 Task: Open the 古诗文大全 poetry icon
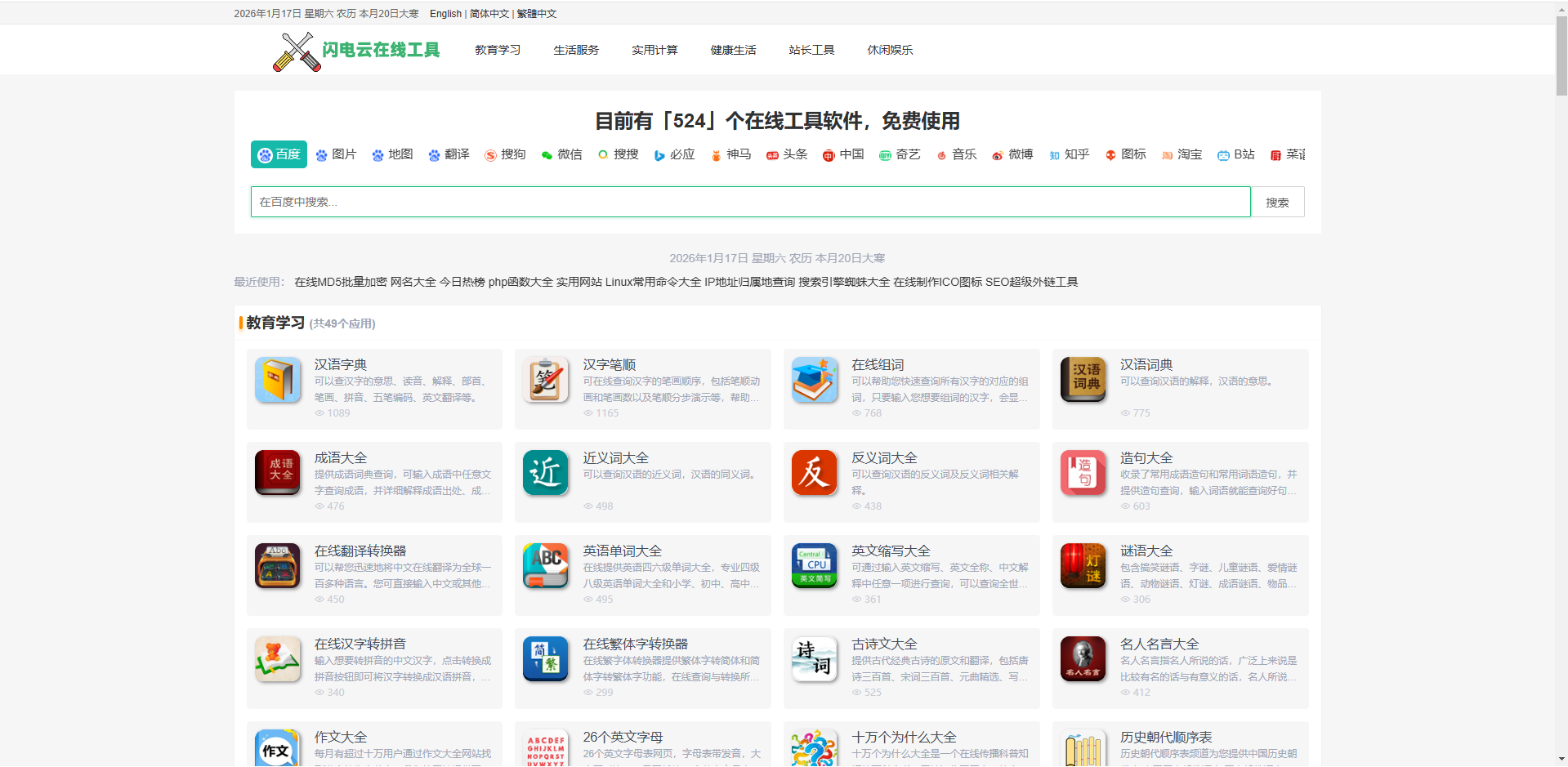(814, 659)
